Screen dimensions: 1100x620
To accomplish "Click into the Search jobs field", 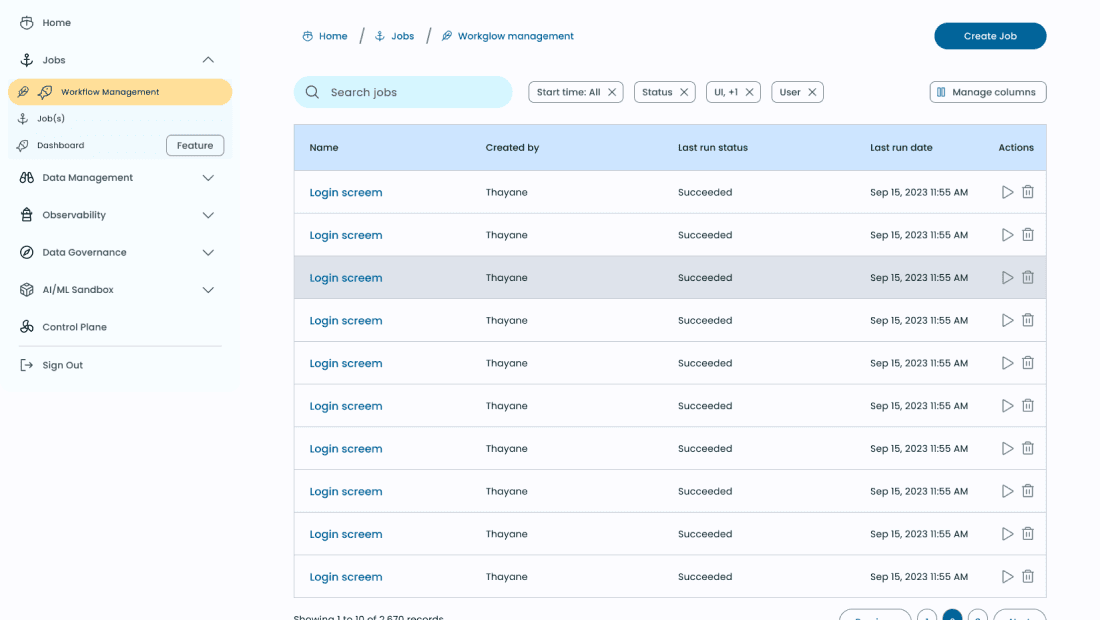I will coord(403,92).
